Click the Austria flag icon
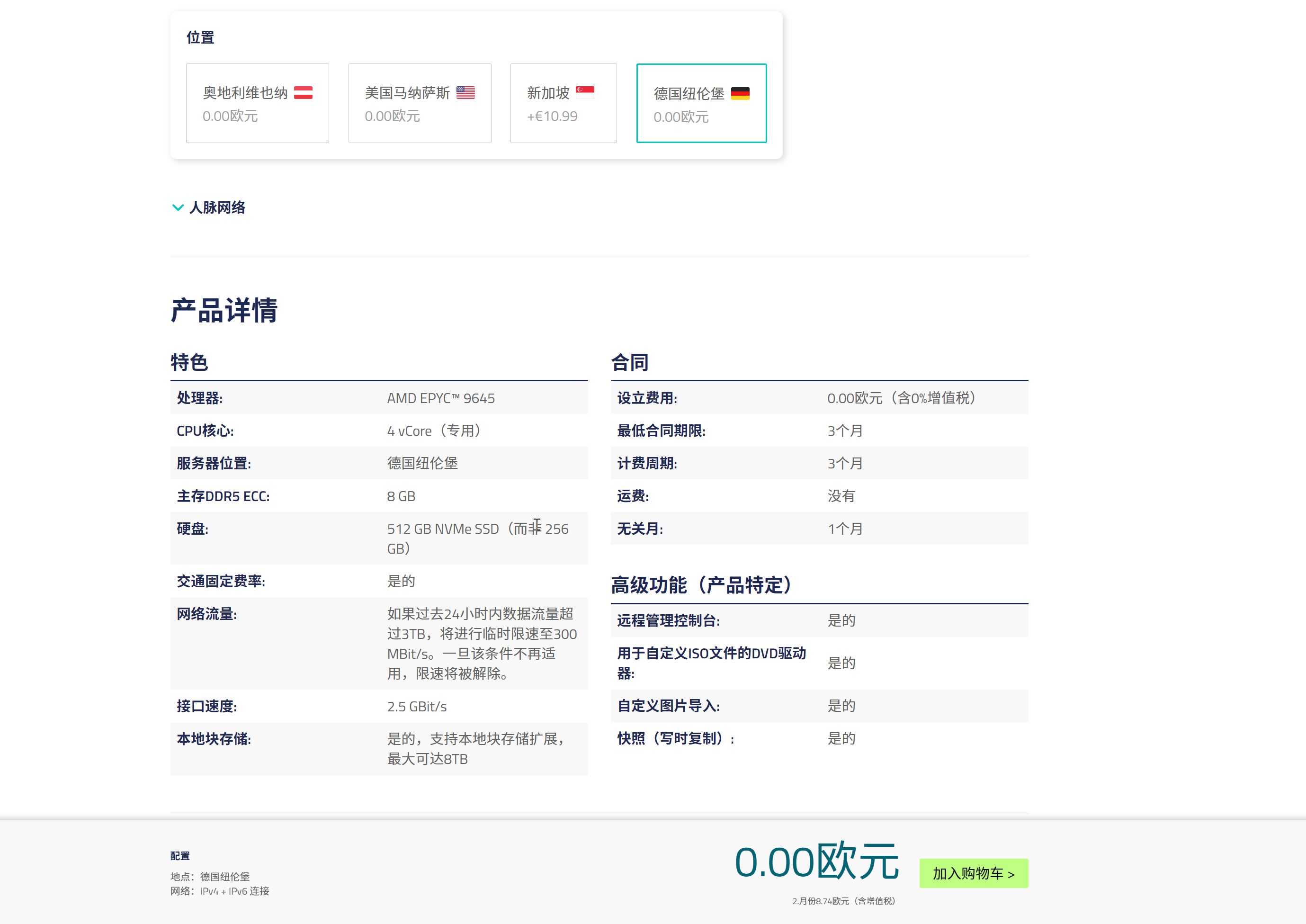1306x924 pixels. (303, 93)
